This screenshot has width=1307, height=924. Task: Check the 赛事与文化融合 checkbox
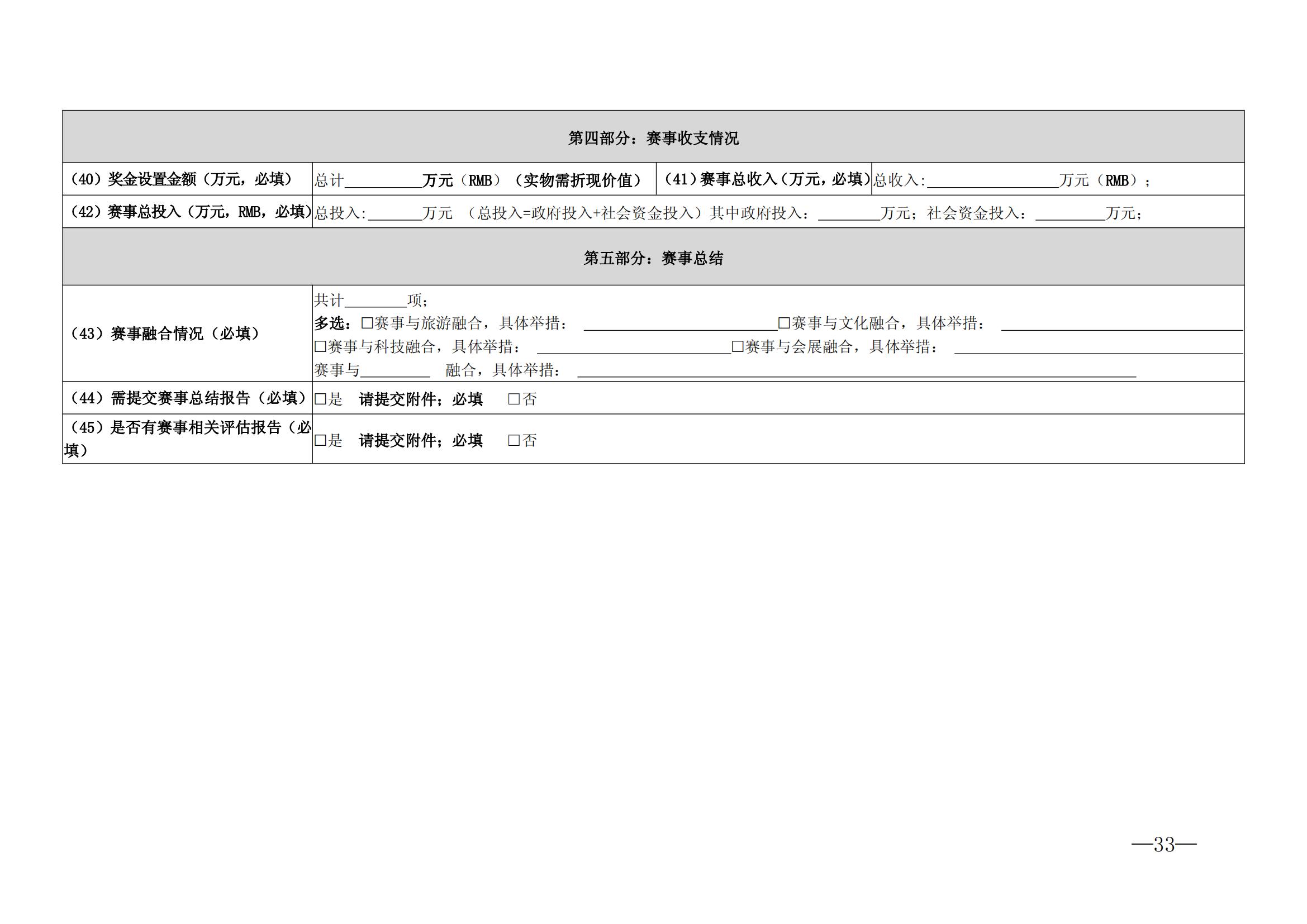(x=784, y=323)
